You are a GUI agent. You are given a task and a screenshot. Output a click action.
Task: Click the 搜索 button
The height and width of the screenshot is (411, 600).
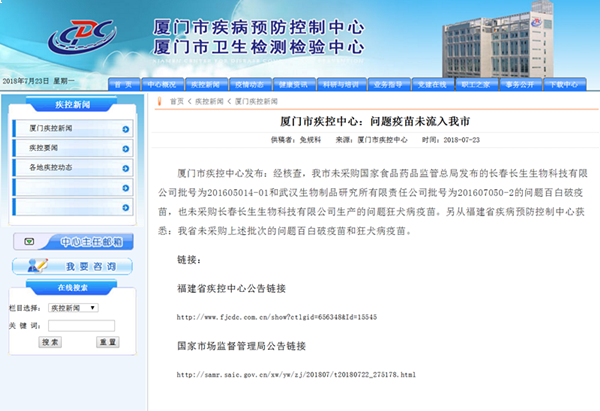[50, 342]
